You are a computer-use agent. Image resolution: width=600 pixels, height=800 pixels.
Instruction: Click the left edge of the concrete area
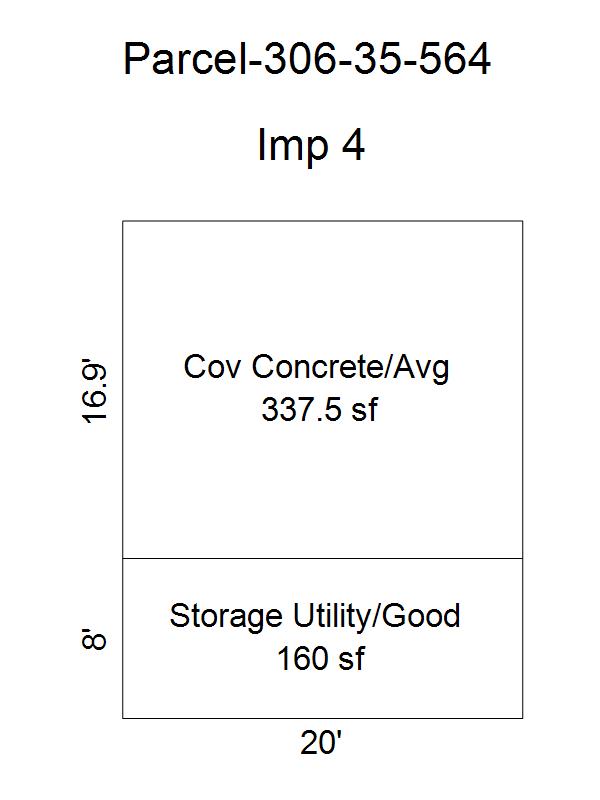(122, 390)
